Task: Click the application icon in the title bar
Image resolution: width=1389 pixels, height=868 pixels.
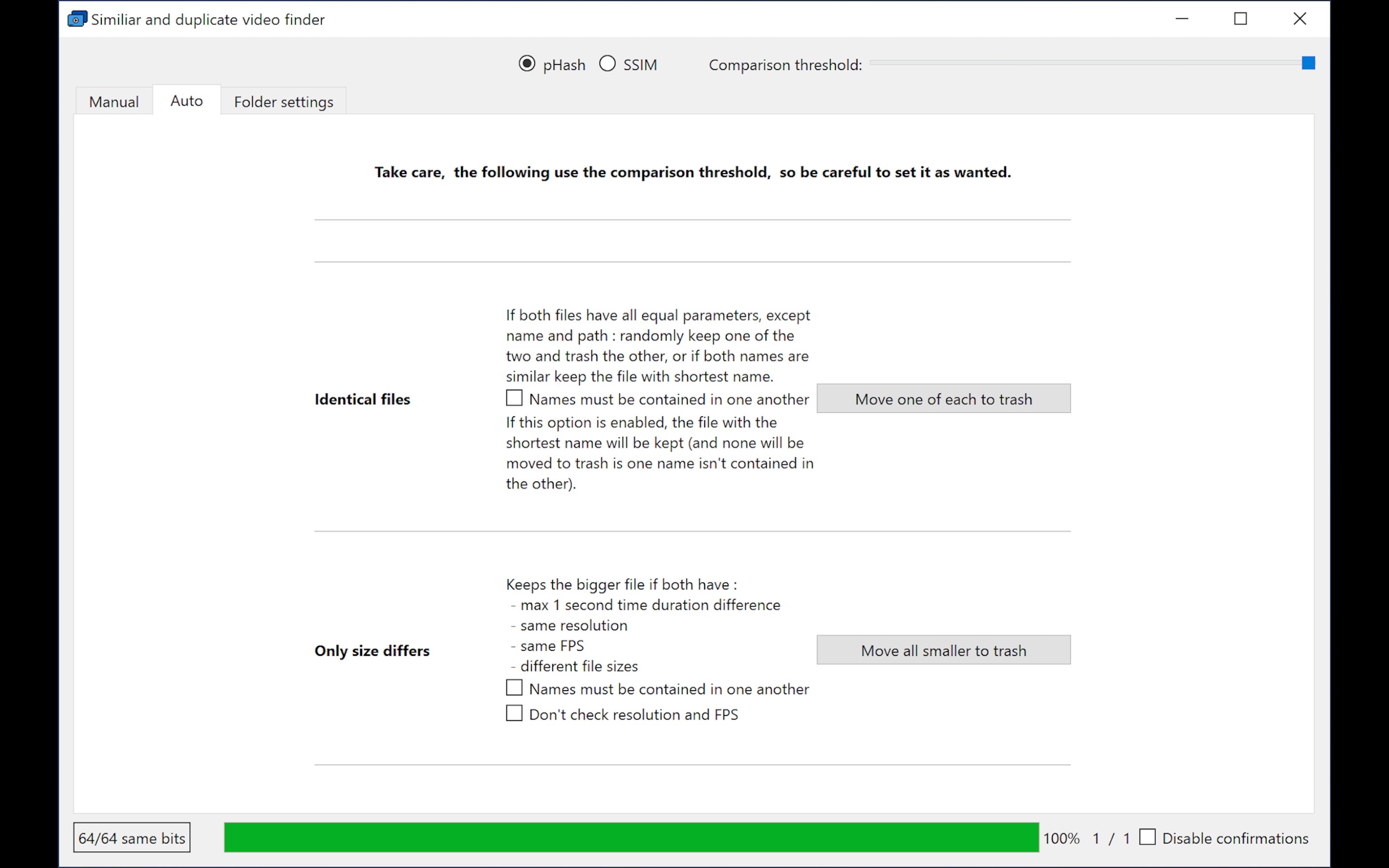Action: (77, 18)
